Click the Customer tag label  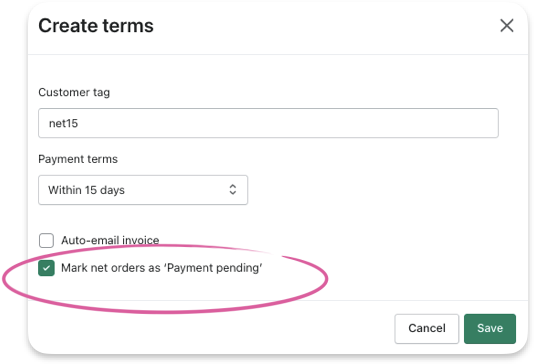pos(74,92)
